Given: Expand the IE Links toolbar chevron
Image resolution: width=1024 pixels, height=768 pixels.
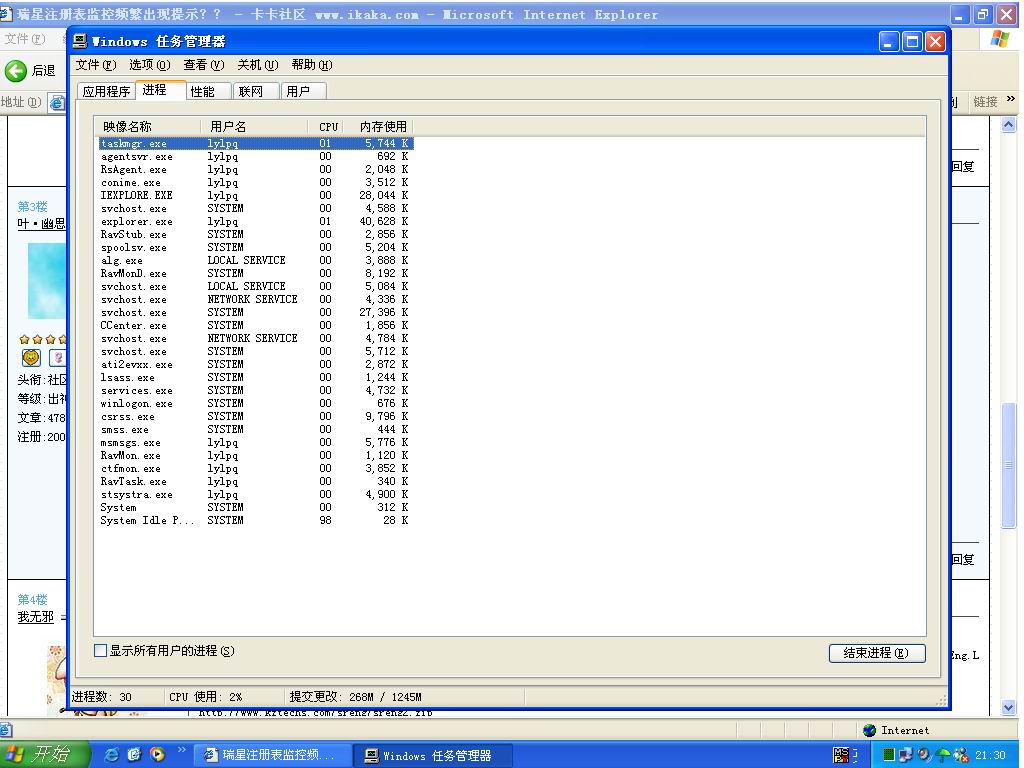Looking at the screenshot, I should pyautogui.click(x=1011, y=99).
